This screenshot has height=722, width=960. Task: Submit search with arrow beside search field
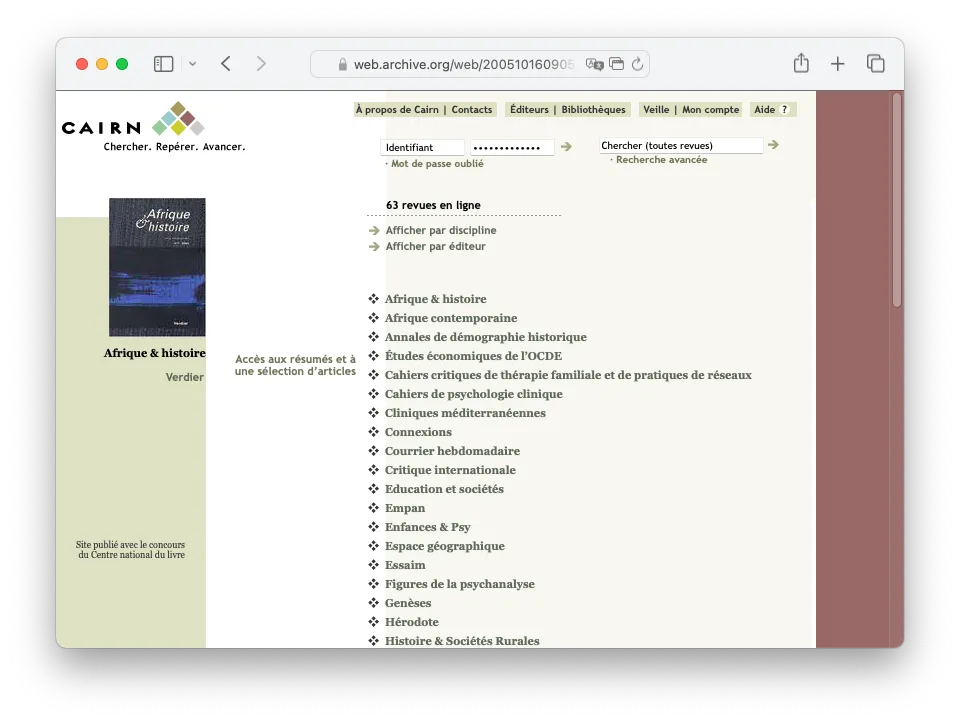(x=773, y=145)
